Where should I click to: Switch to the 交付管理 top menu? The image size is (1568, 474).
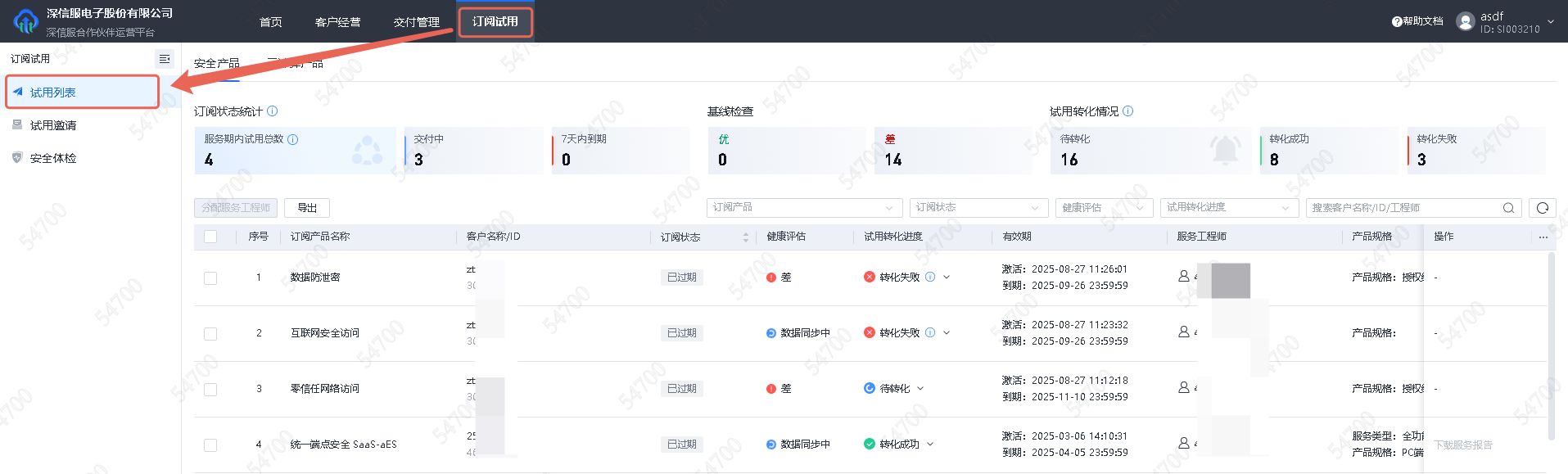pos(416,22)
